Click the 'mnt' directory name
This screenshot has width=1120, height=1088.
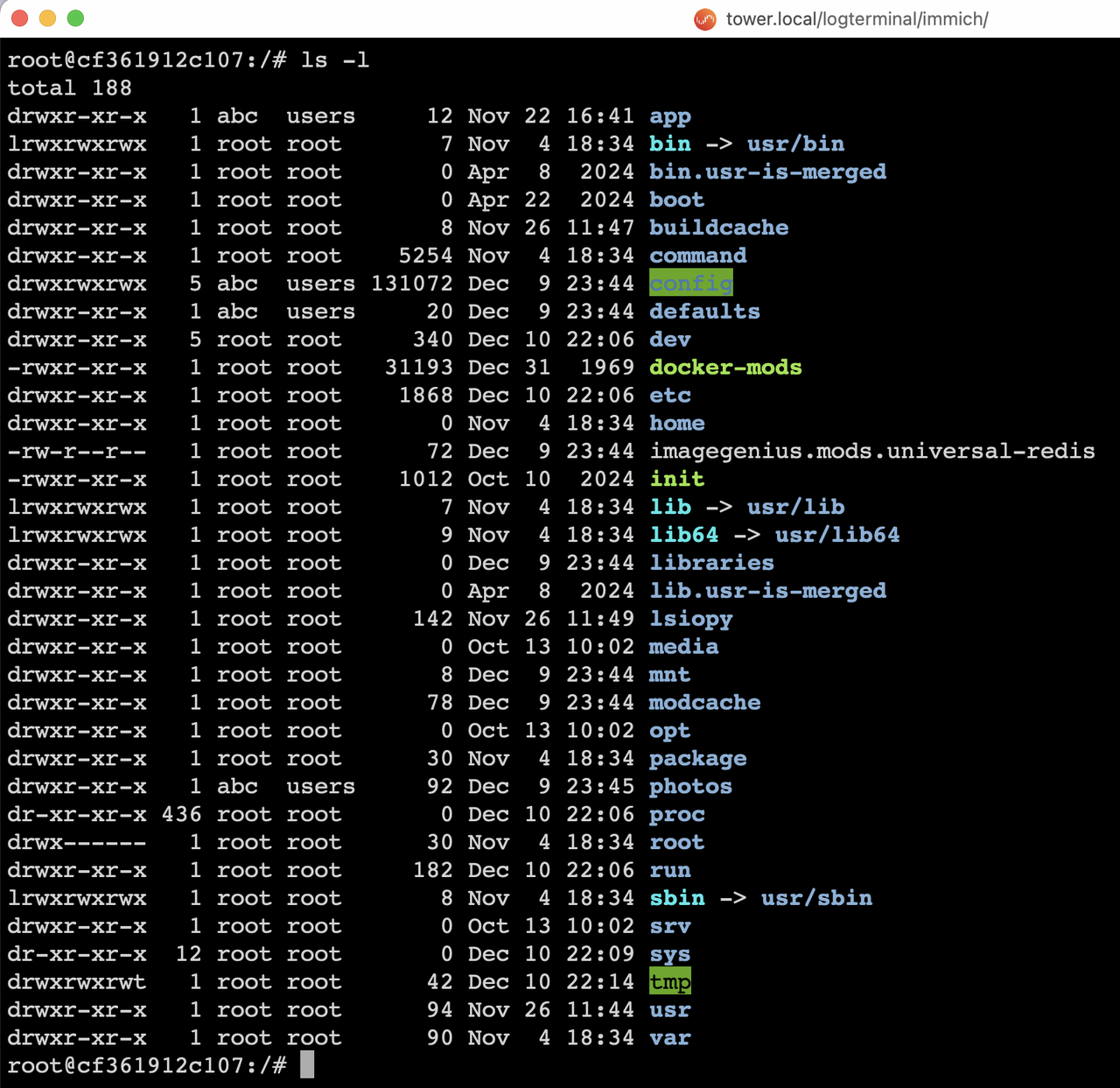pos(670,675)
